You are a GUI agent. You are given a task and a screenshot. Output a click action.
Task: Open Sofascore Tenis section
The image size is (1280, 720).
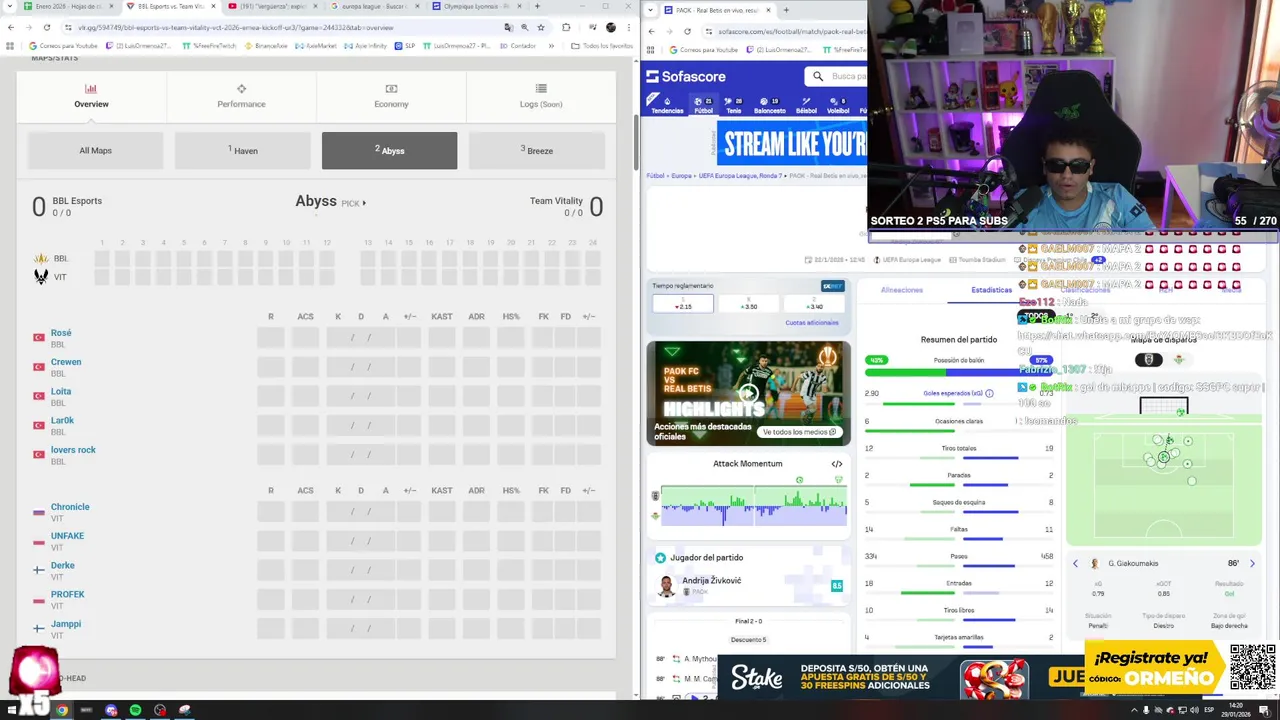[x=734, y=105]
